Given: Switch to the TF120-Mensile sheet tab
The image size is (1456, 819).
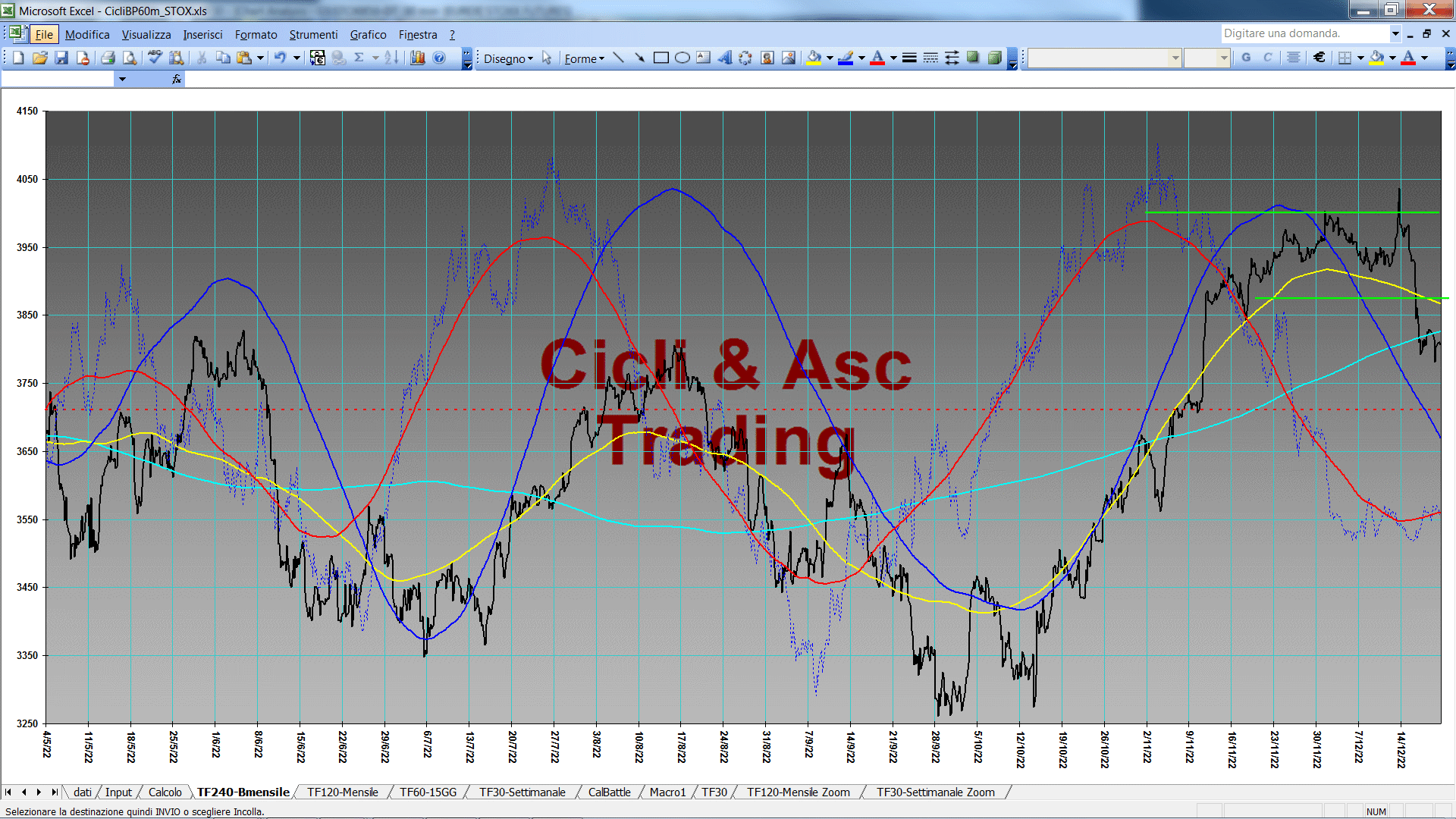Looking at the screenshot, I should pos(342,792).
